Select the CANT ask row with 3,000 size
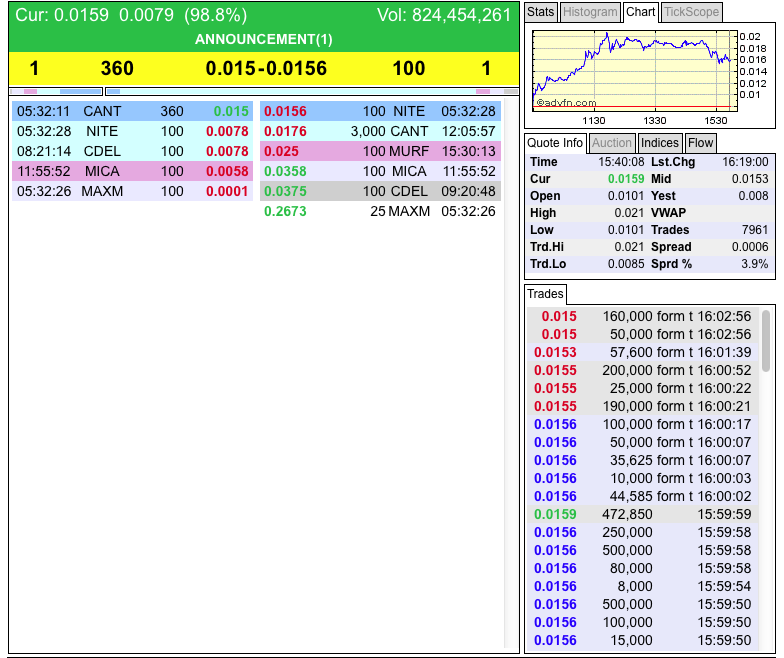 pos(380,131)
